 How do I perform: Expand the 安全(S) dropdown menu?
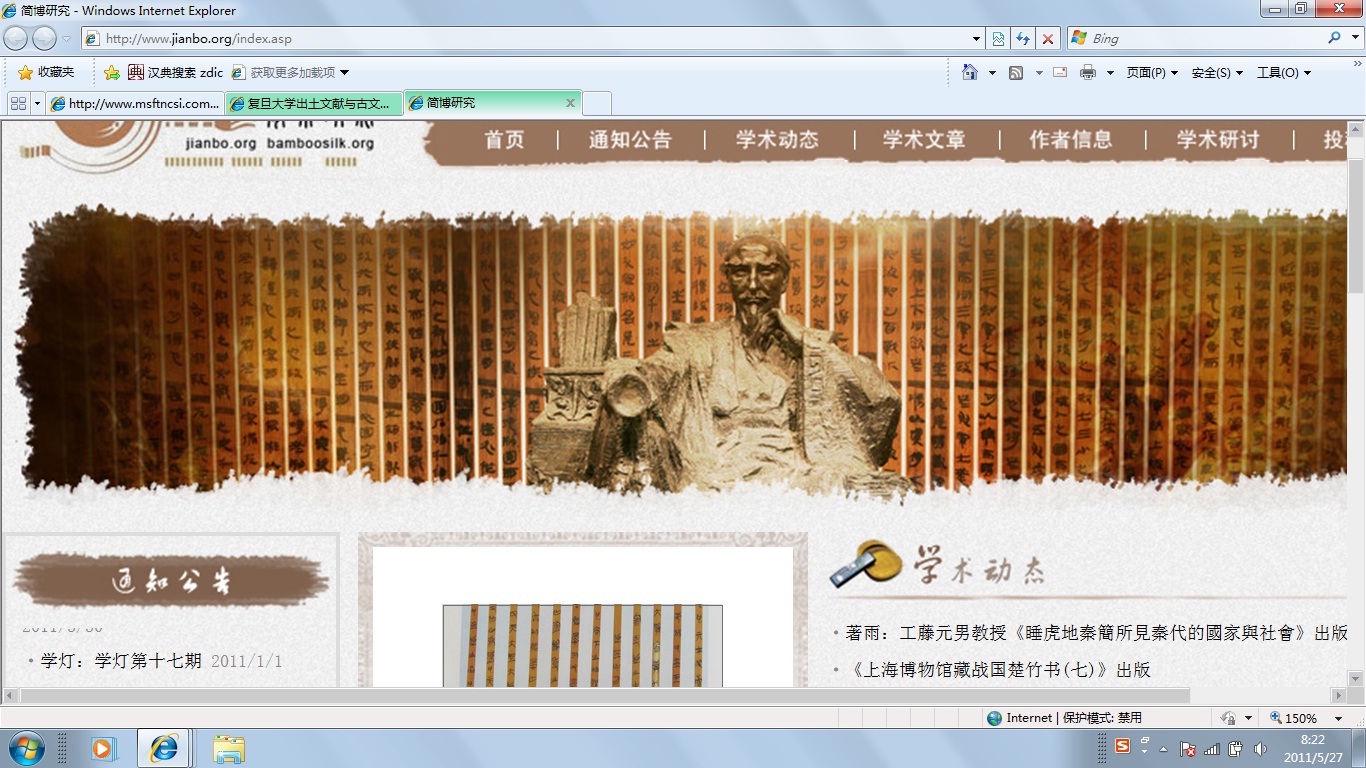(1217, 72)
